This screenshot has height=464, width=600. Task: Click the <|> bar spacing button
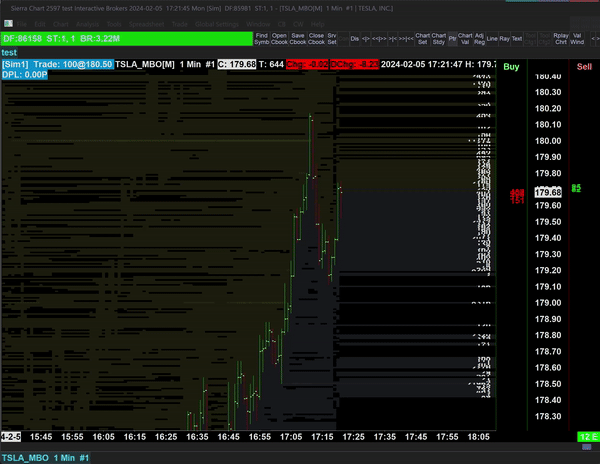click(366, 39)
